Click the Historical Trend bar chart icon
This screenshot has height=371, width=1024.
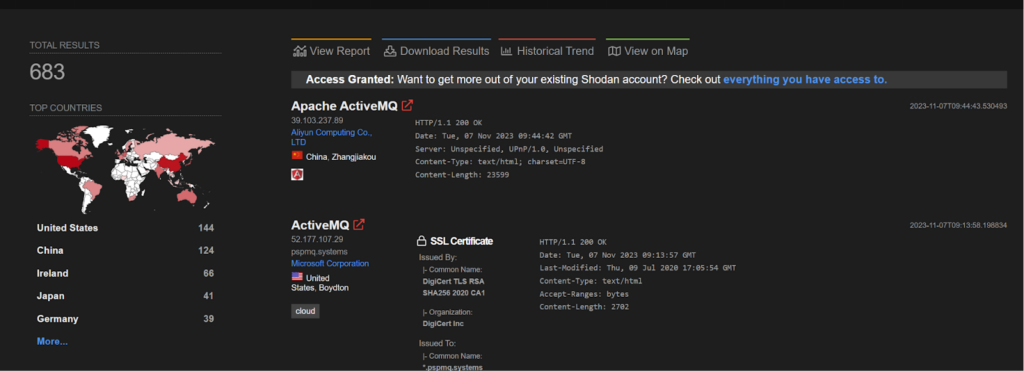point(506,51)
